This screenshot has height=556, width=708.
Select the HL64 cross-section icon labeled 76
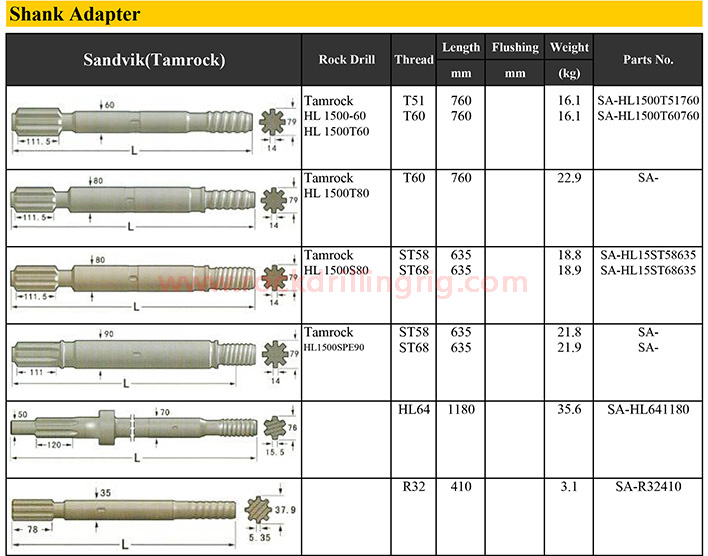(277, 431)
